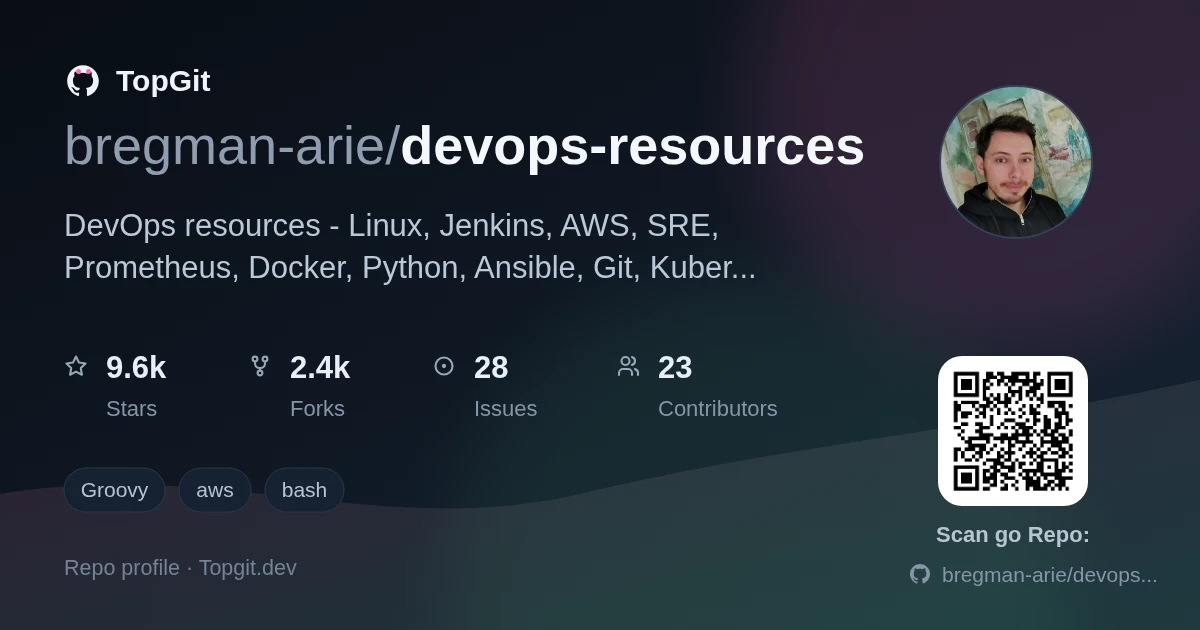Click the Issues label

(505, 409)
